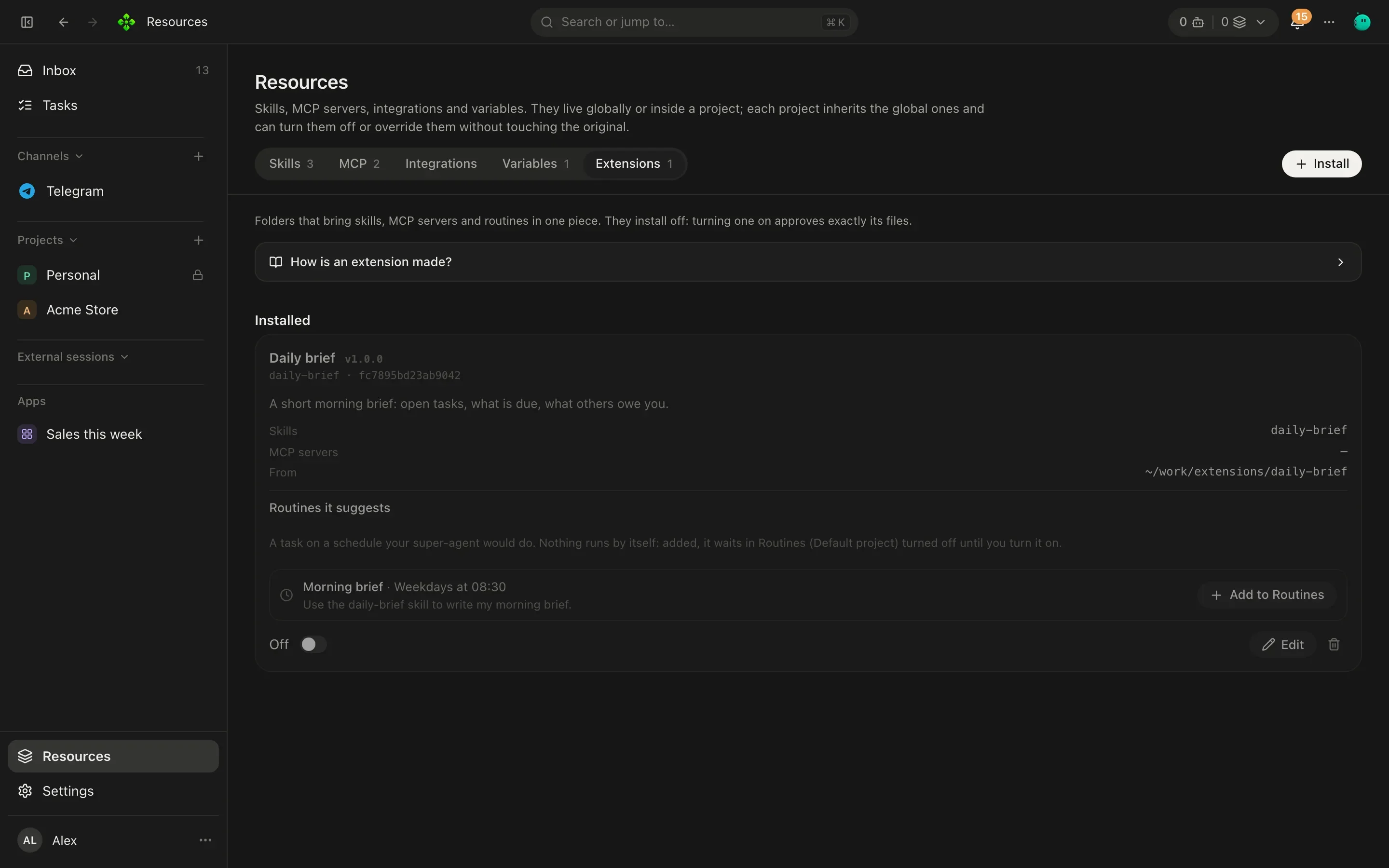Open the teal profile avatar
This screenshot has height=868, width=1389.
point(1362,22)
